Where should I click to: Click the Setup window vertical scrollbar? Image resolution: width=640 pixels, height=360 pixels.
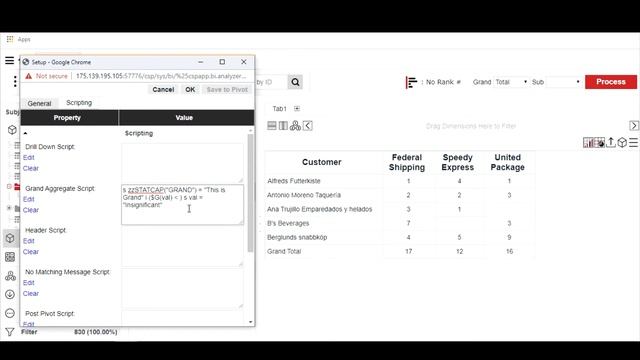pyautogui.click(x=251, y=192)
